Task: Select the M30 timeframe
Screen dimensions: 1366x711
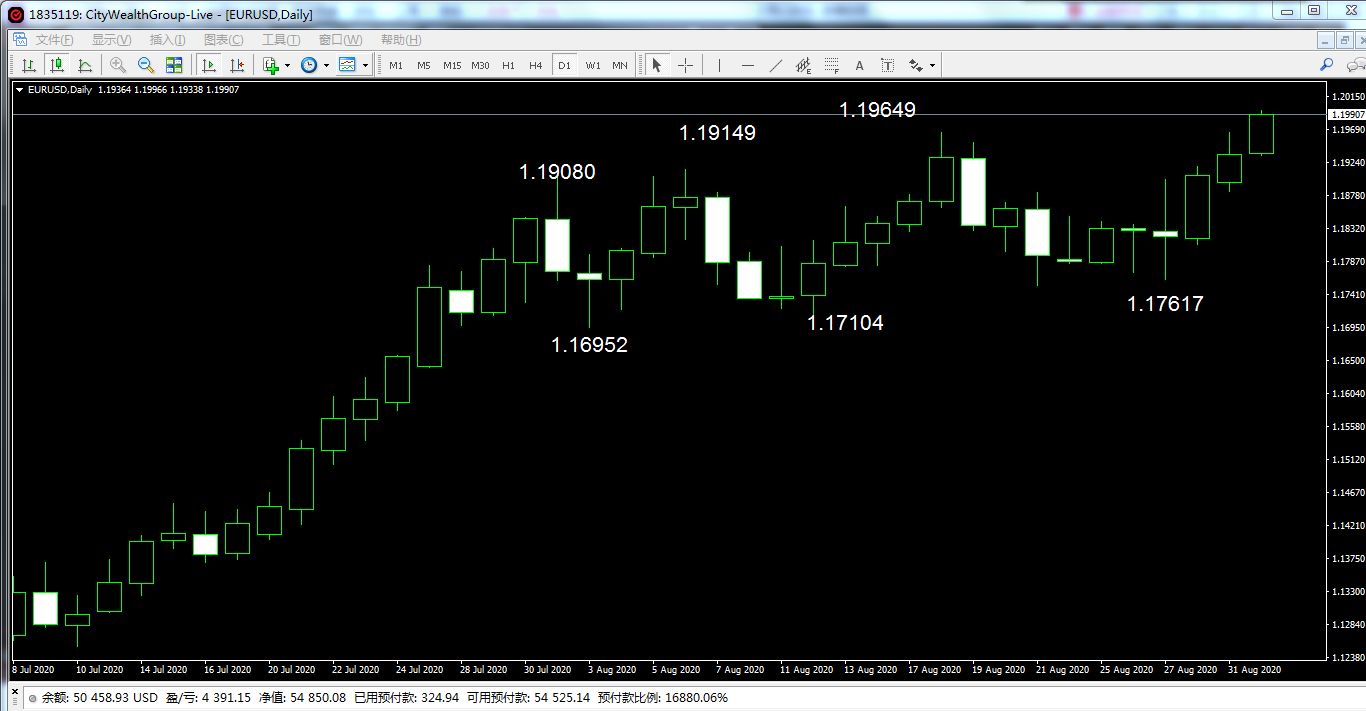Action: click(x=480, y=65)
